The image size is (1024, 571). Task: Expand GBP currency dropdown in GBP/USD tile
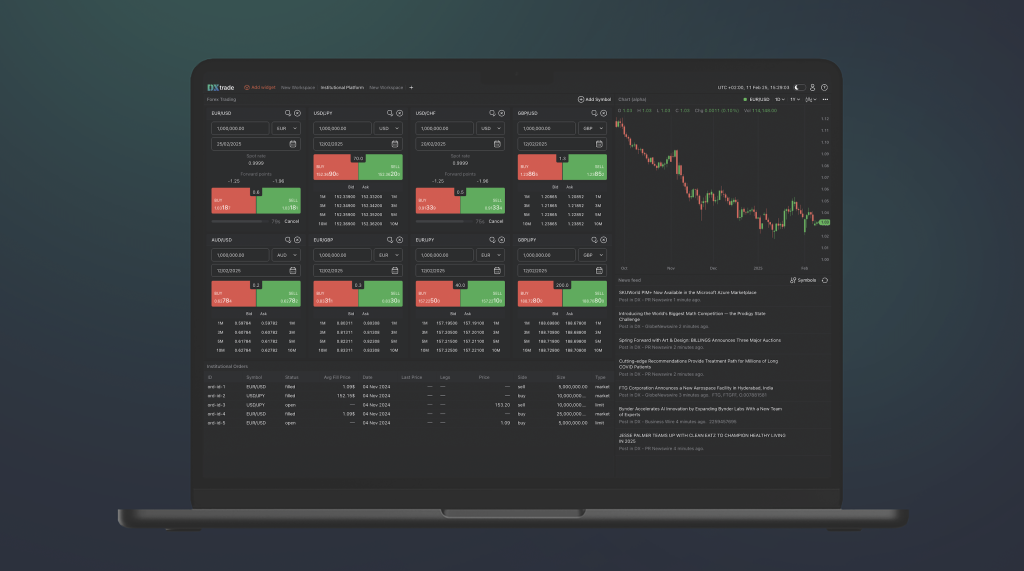click(x=593, y=128)
